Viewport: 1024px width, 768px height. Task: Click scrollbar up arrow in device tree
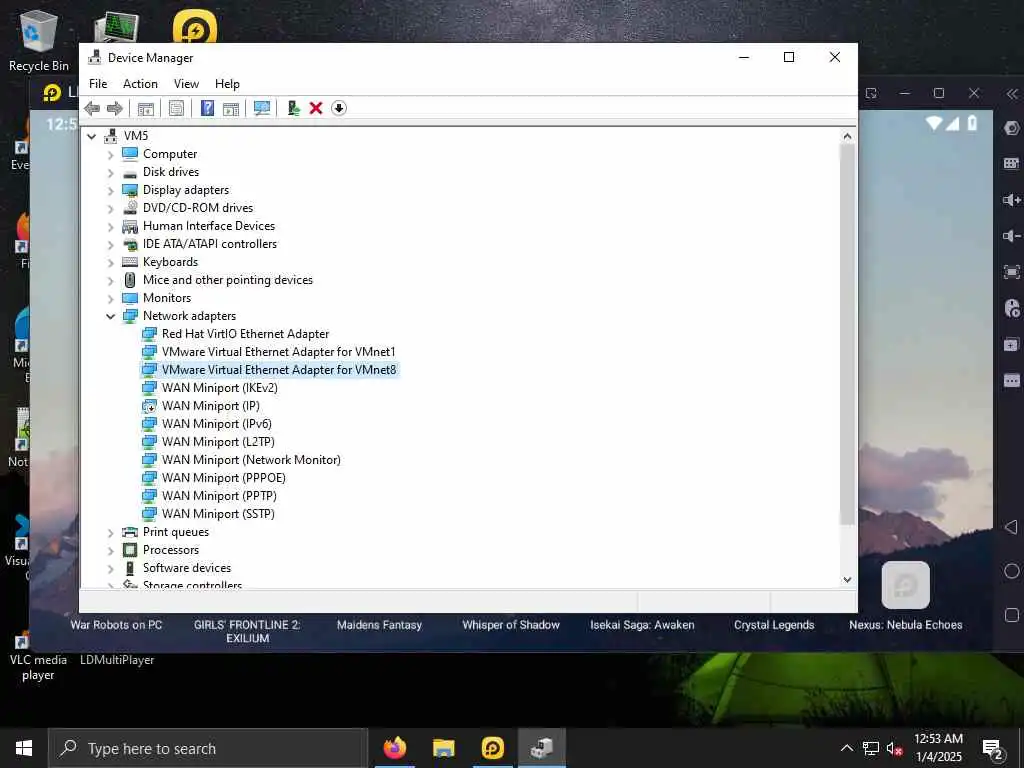(847, 136)
